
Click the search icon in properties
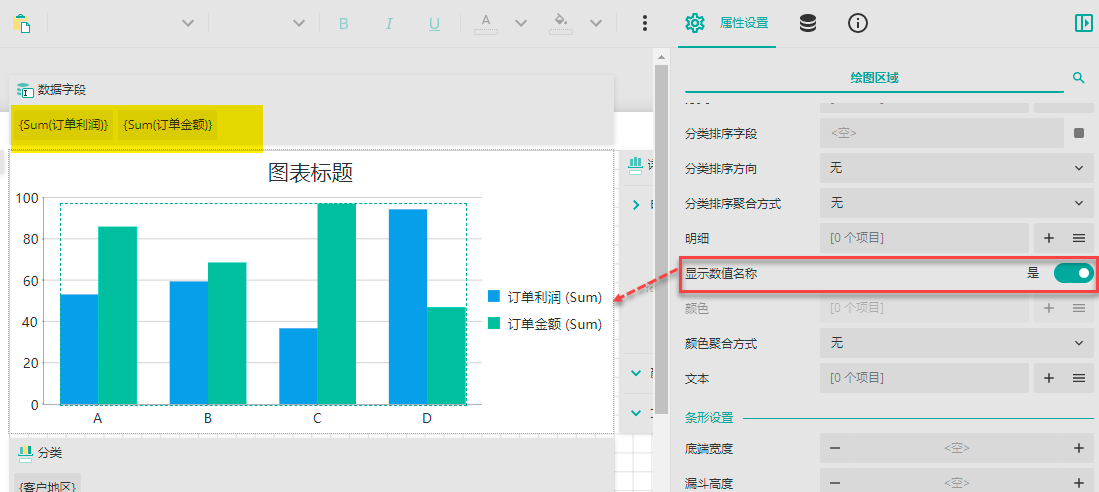coord(1078,77)
